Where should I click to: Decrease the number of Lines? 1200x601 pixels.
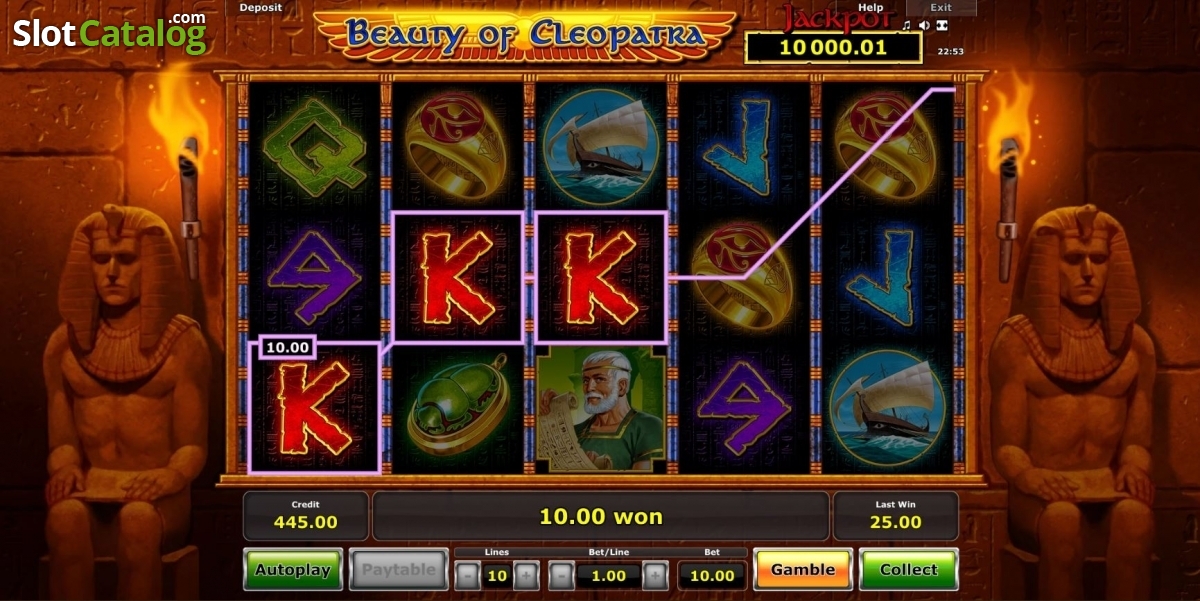467,575
